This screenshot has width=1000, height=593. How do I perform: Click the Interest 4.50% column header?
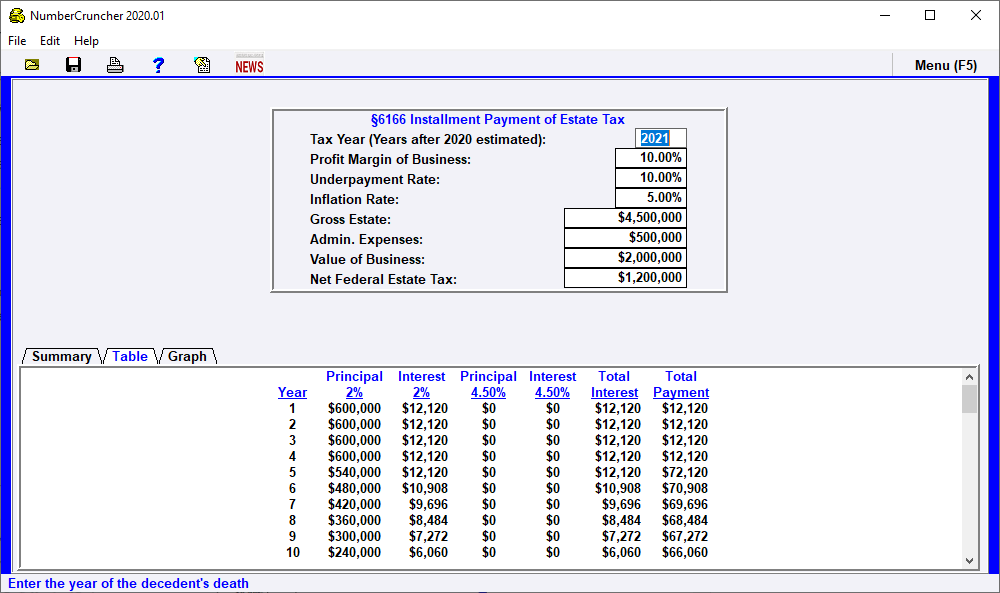(552, 384)
